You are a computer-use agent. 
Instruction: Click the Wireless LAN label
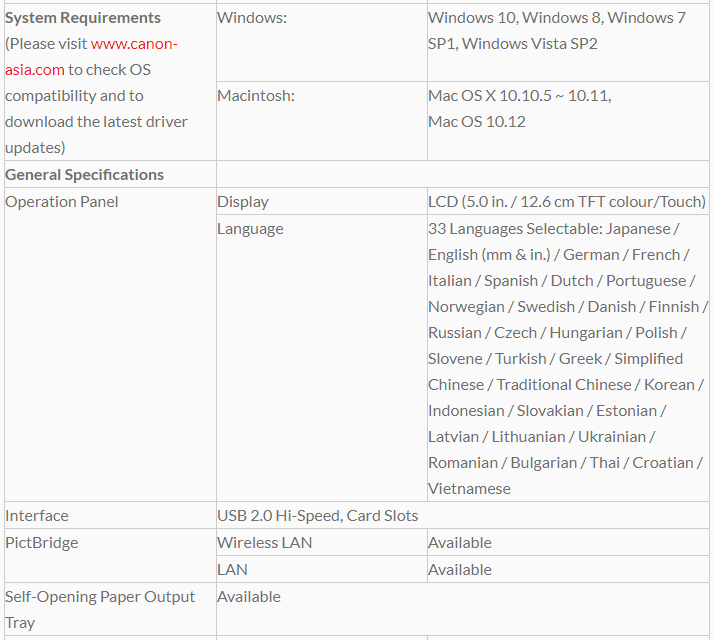tap(265, 543)
